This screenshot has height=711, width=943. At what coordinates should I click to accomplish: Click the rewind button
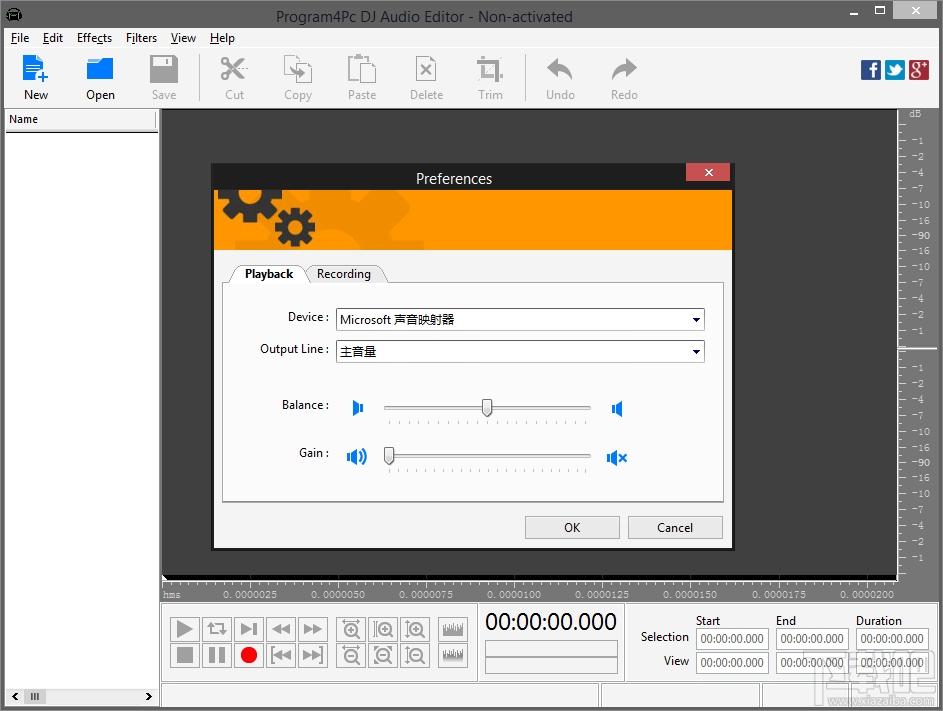281,629
